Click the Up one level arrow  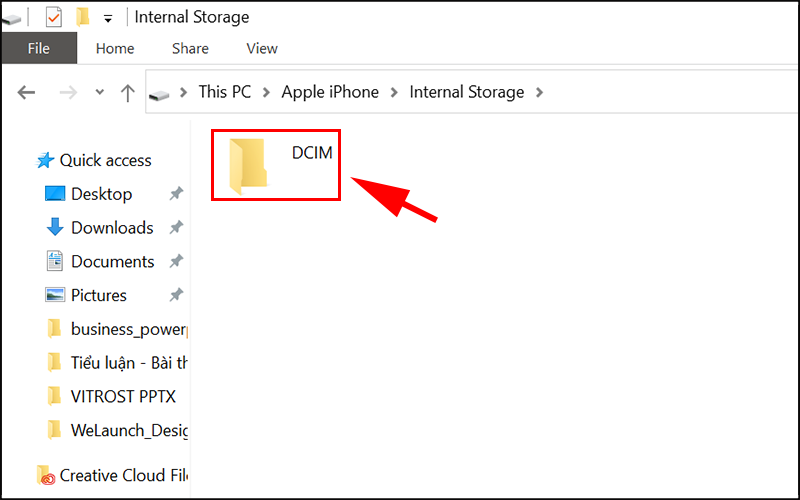click(x=128, y=92)
